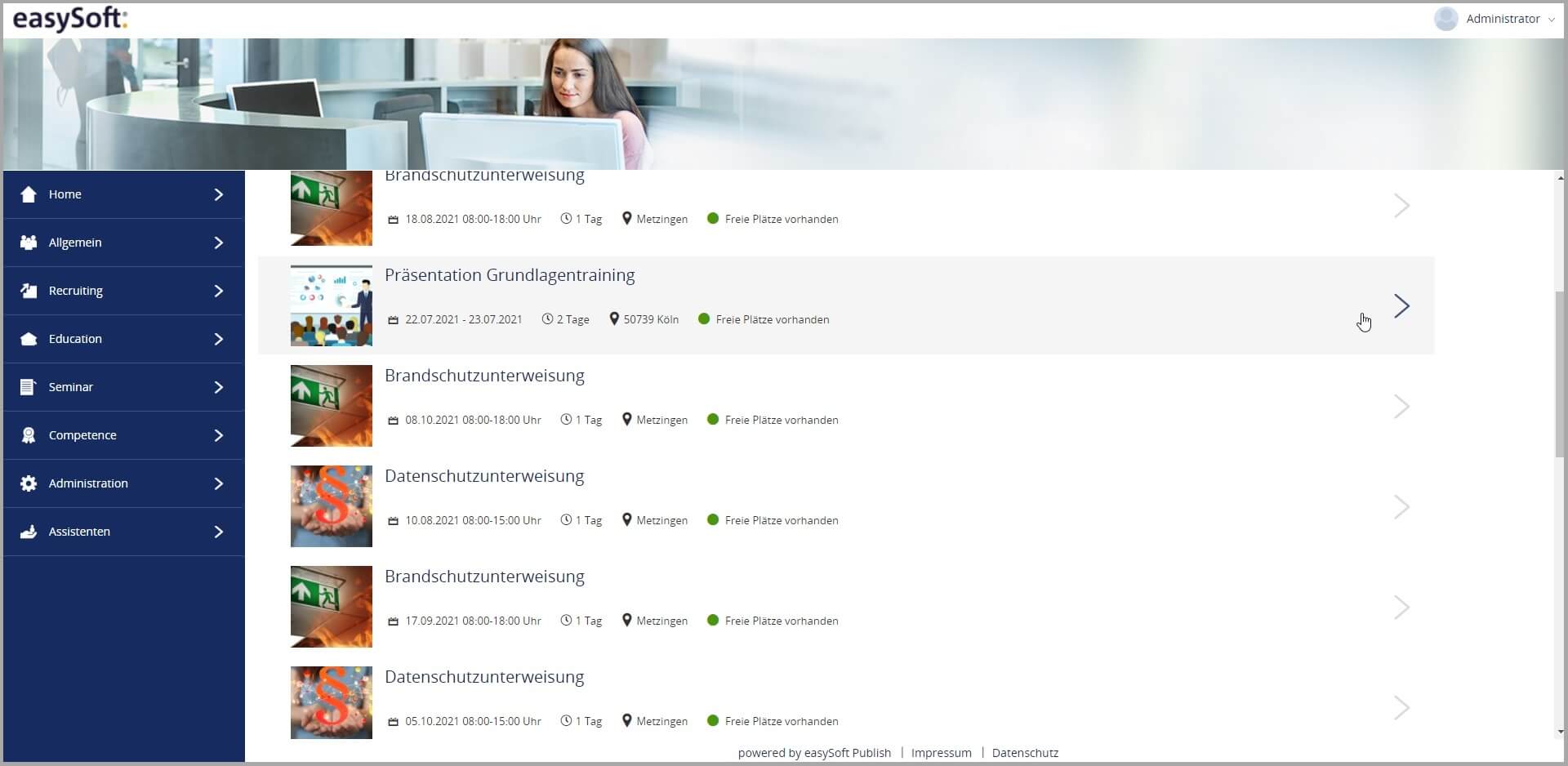1568x766 pixels.
Task: Click 'Freie Plätze vorhanden' in 17.09.2021 row
Action: (782, 621)
